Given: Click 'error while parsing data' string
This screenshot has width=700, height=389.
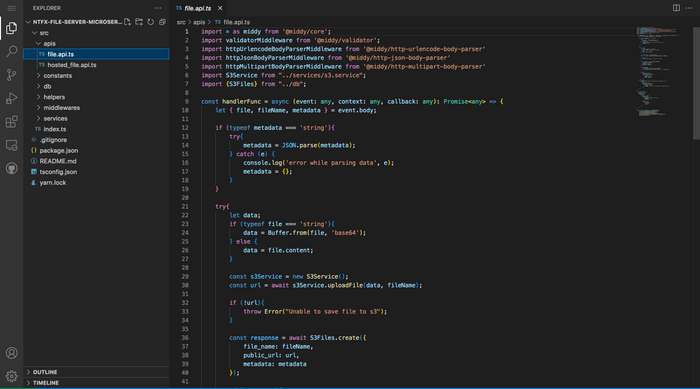Looking at the screenshot, I should tap(331, 163).
